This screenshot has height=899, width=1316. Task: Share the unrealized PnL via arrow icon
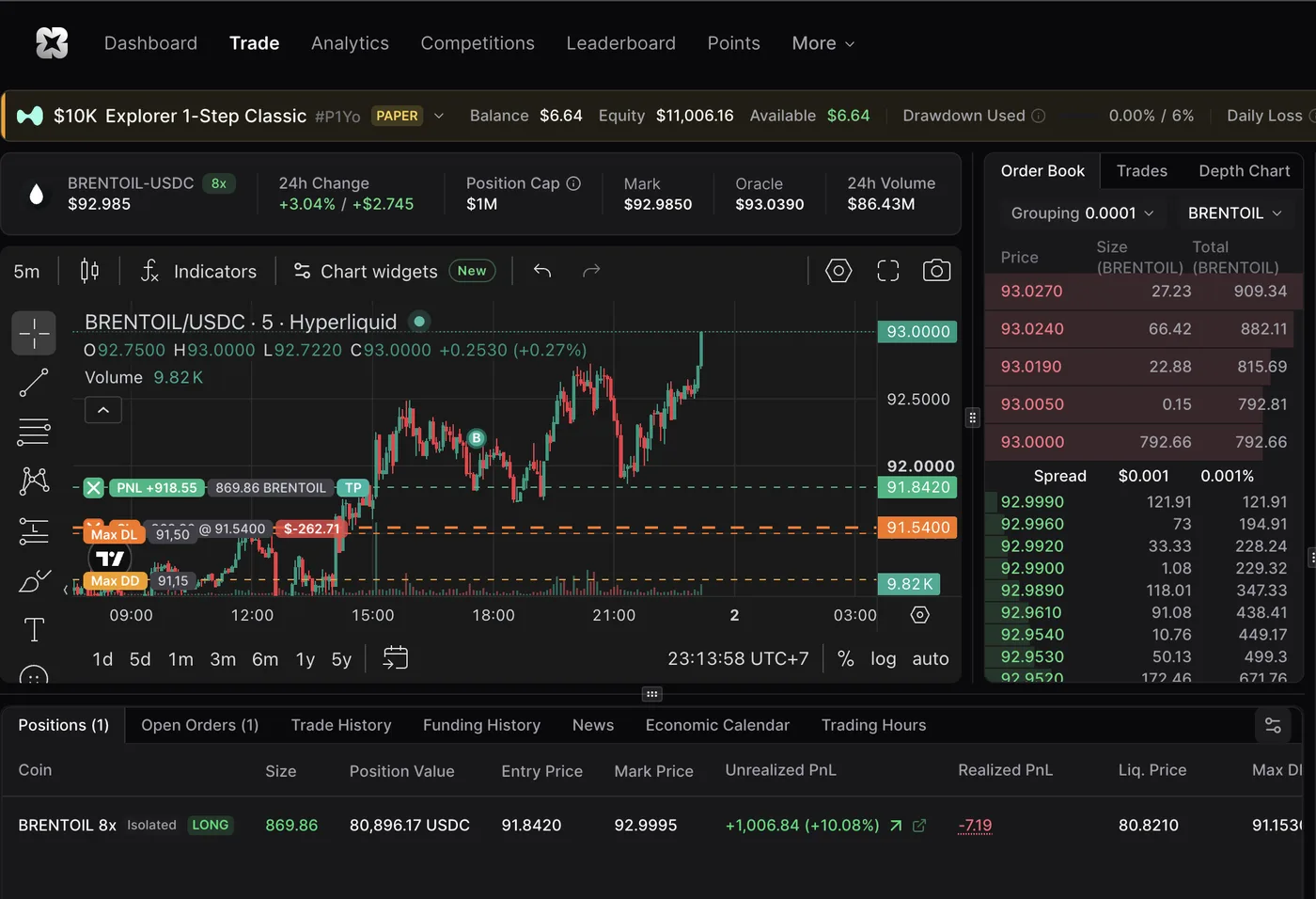(896, 826)
